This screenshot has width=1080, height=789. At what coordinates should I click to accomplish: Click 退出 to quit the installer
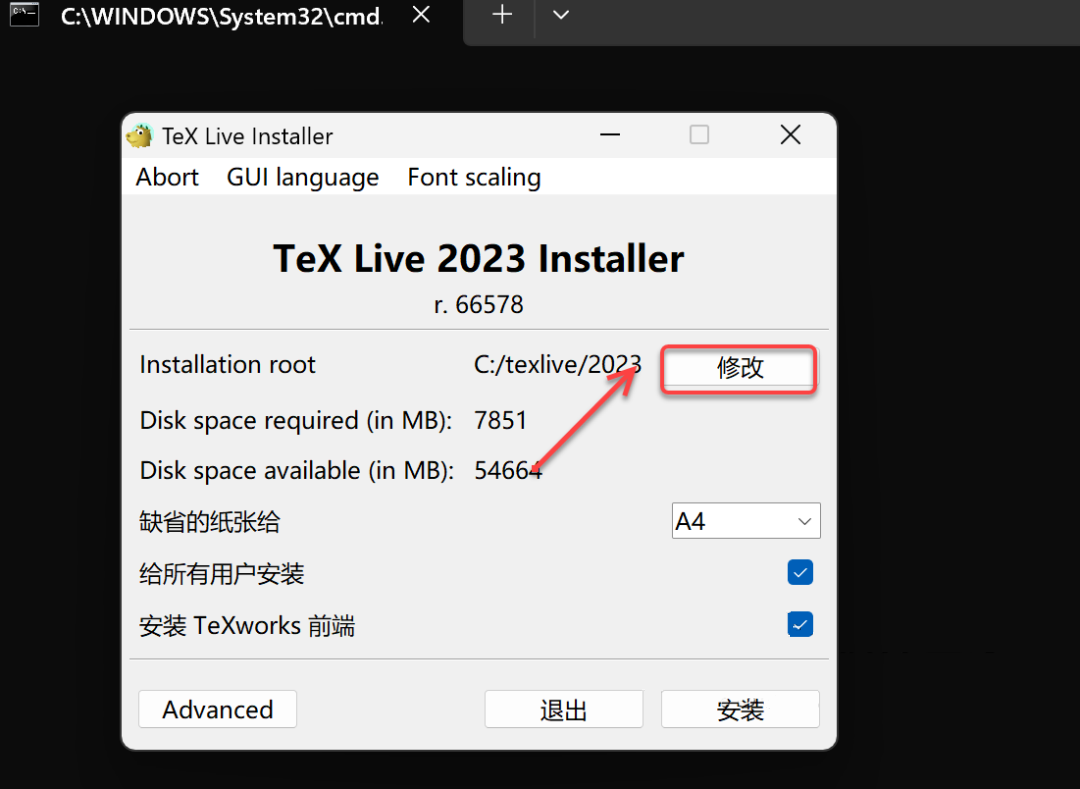(563, 709)
